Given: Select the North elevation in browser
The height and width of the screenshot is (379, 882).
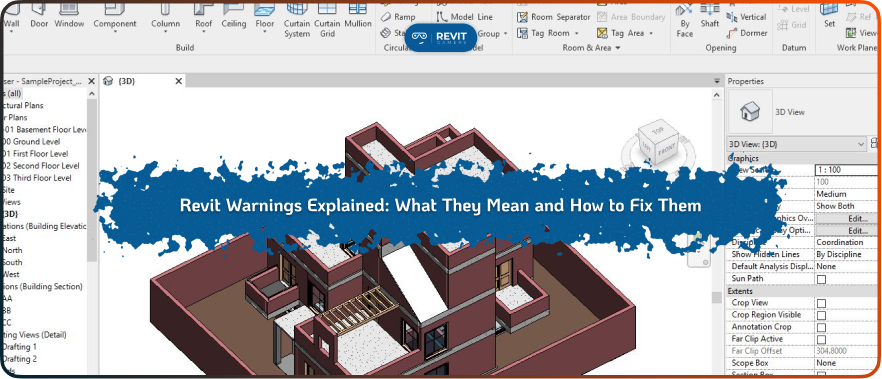Looking at the screenshot, I should (x=11, y=250).
